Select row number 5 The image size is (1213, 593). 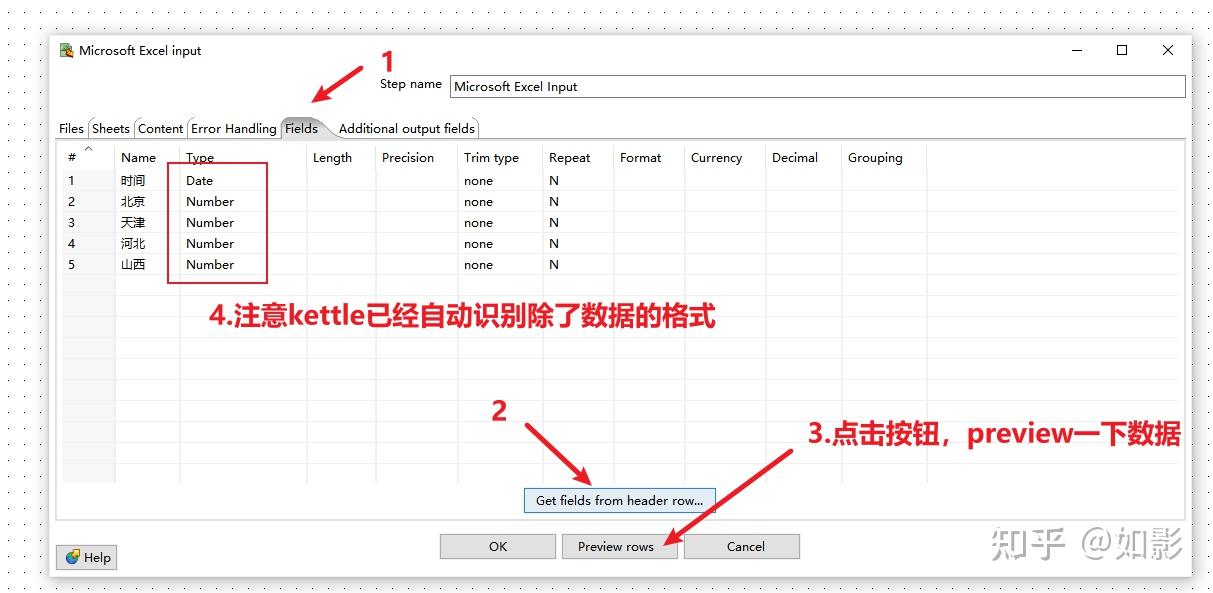pos(71,265)
